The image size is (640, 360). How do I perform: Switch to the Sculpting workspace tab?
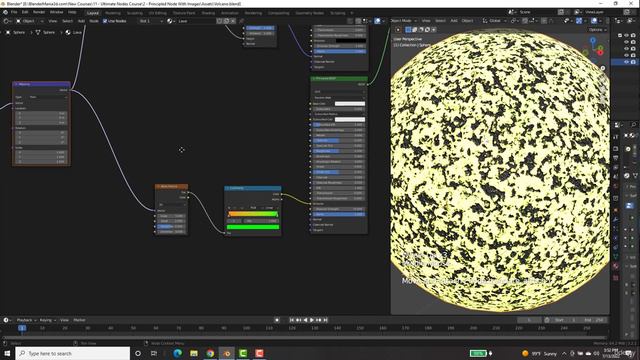(135, 13)
